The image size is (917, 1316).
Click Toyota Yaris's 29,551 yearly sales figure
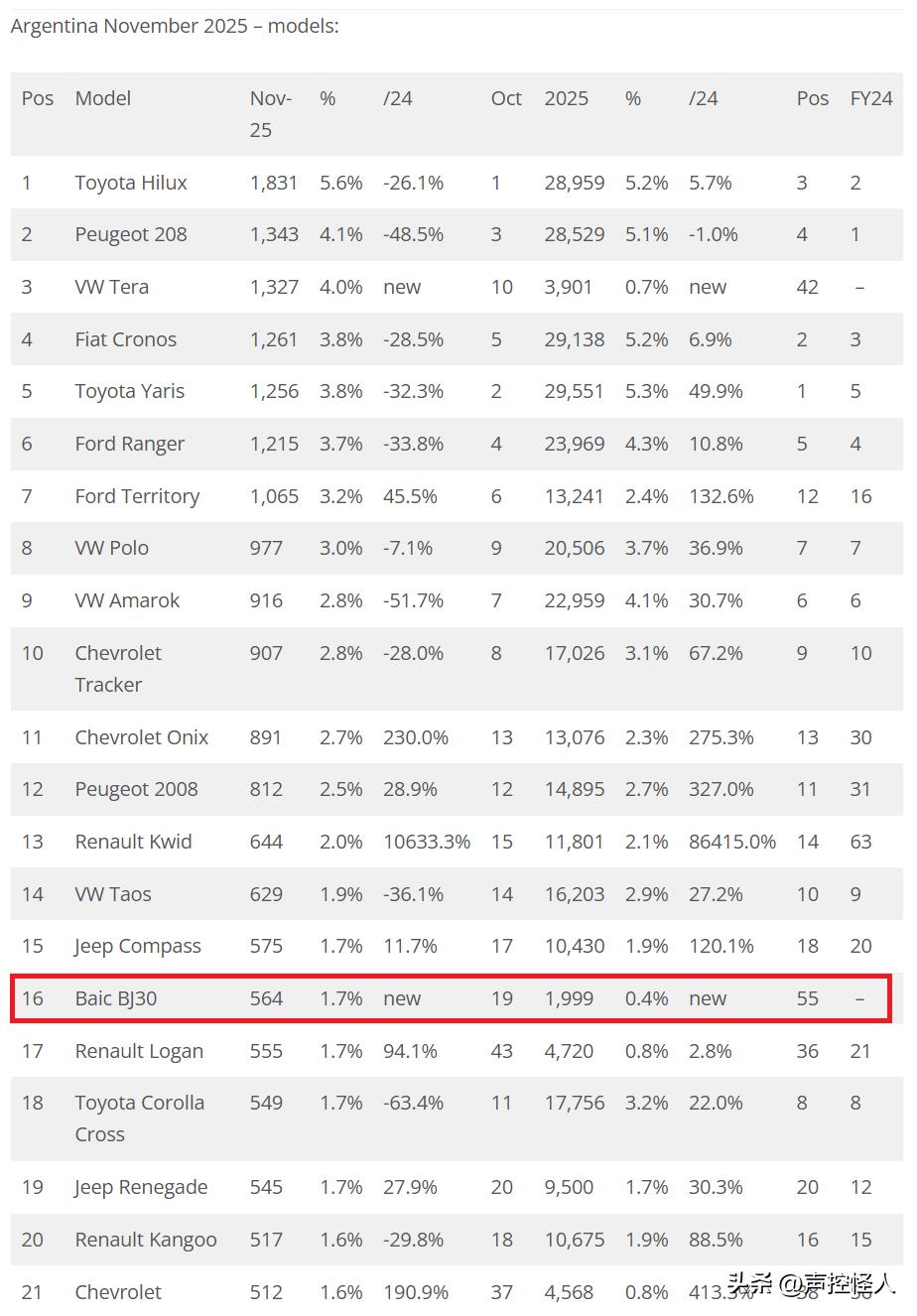coord(575,391)
